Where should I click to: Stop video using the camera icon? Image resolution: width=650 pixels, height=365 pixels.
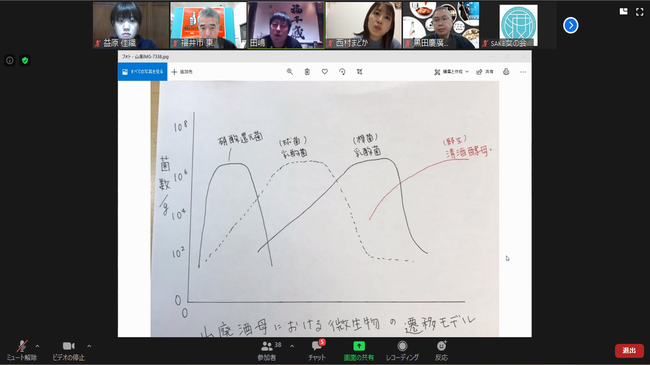point(68,346)
